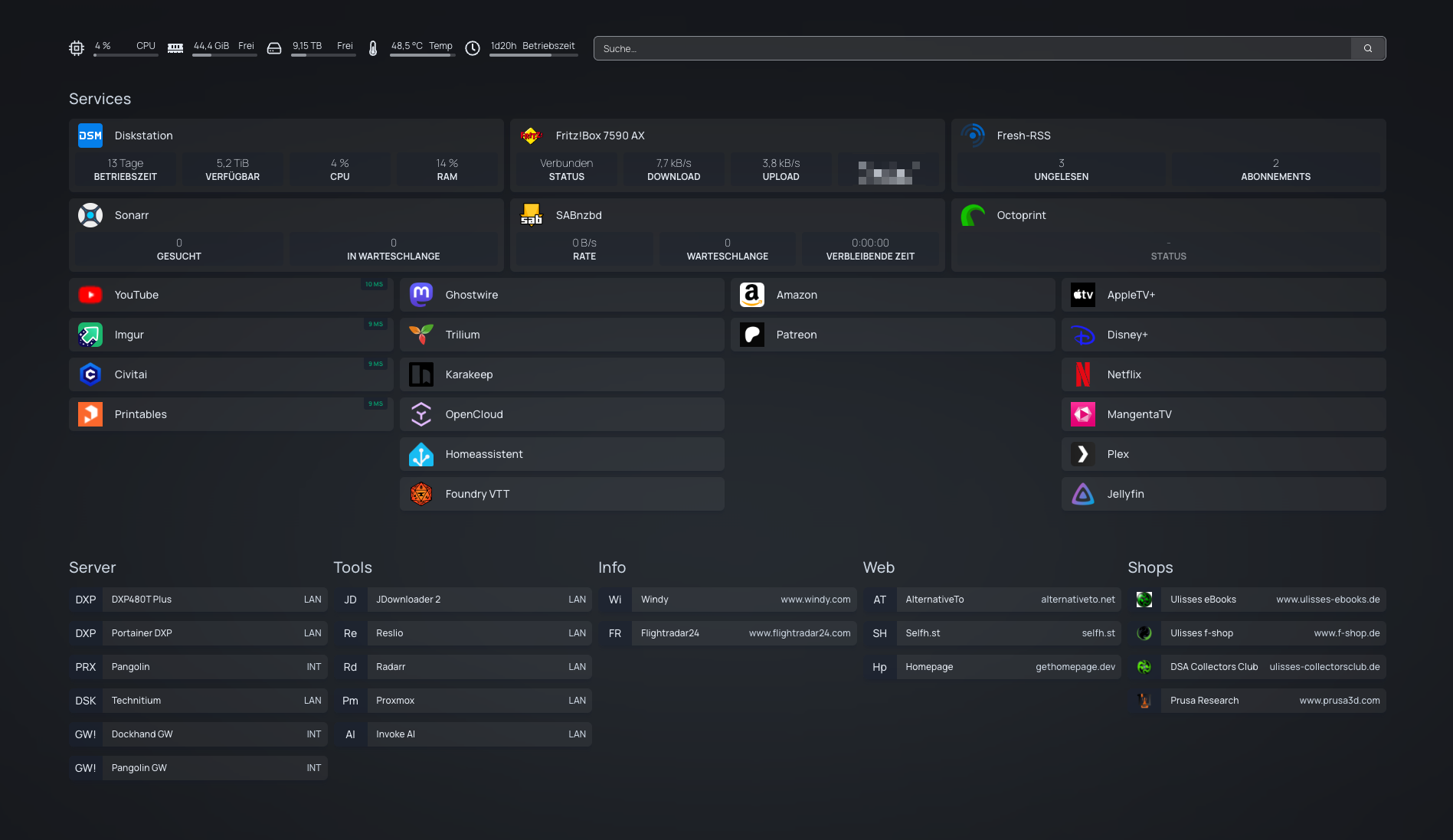Click the Betriebszeit uptime widget
The width and height of the screenshot is (1453, 840).
point(521,48)
